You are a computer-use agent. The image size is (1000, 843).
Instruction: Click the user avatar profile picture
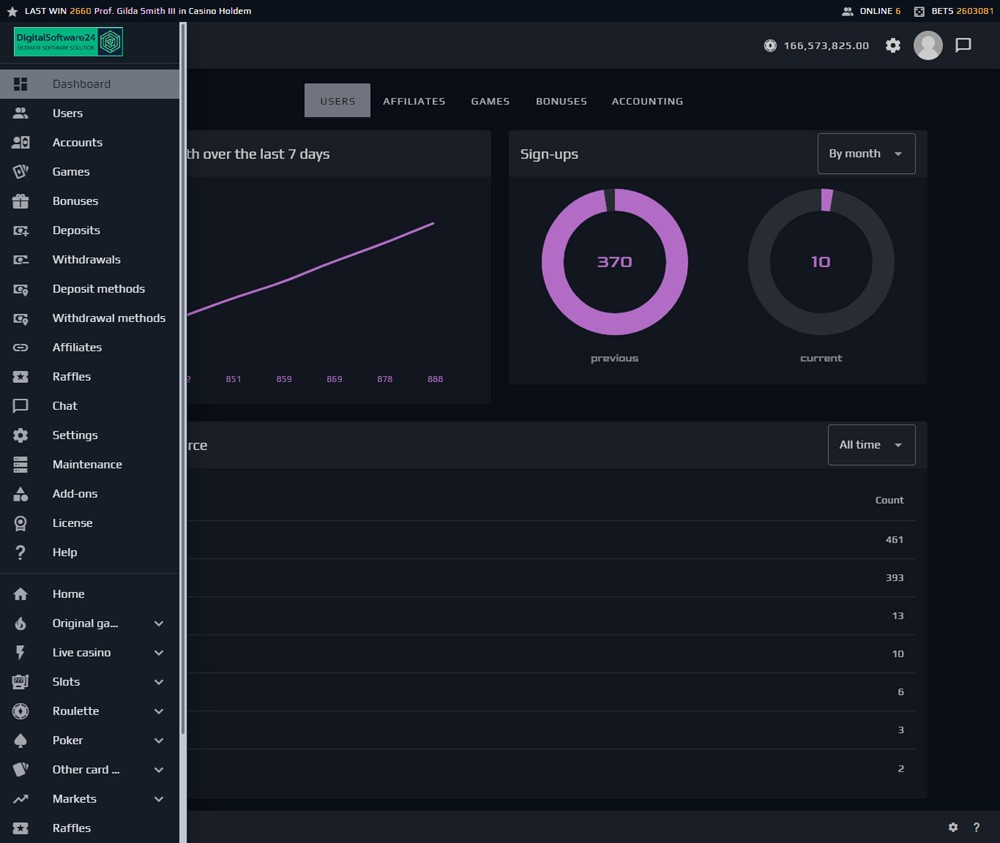click(928, 45)
